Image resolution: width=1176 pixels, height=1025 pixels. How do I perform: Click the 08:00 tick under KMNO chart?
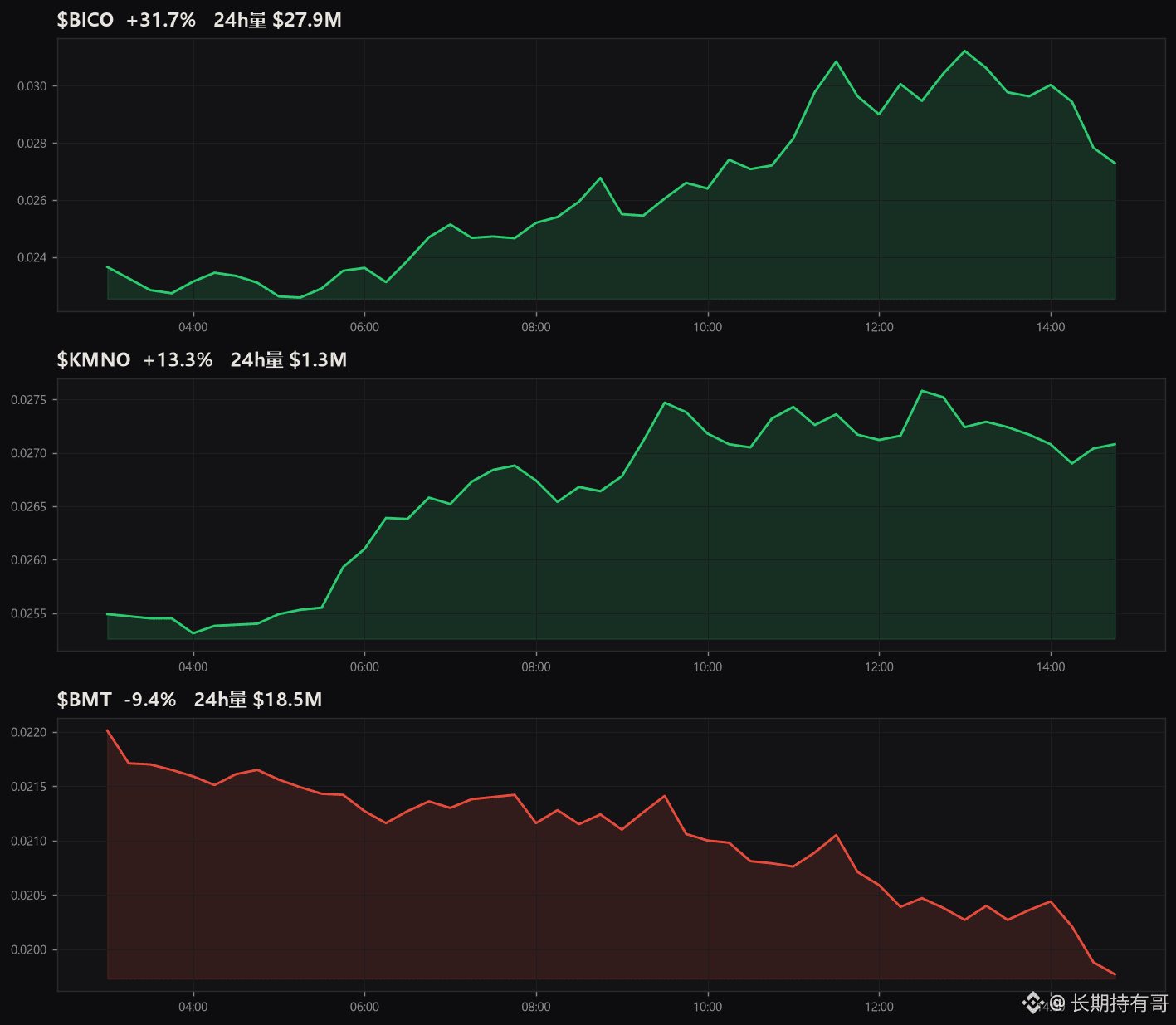point(536,667)
